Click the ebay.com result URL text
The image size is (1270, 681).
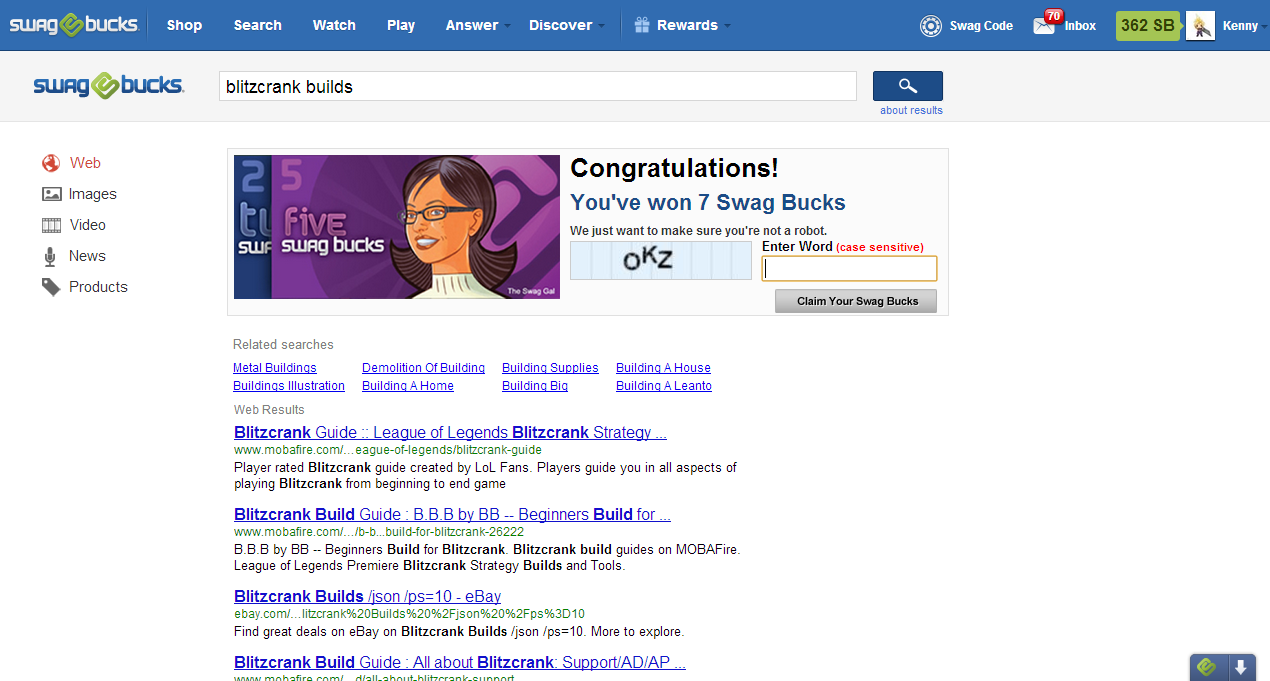(409, 614)
